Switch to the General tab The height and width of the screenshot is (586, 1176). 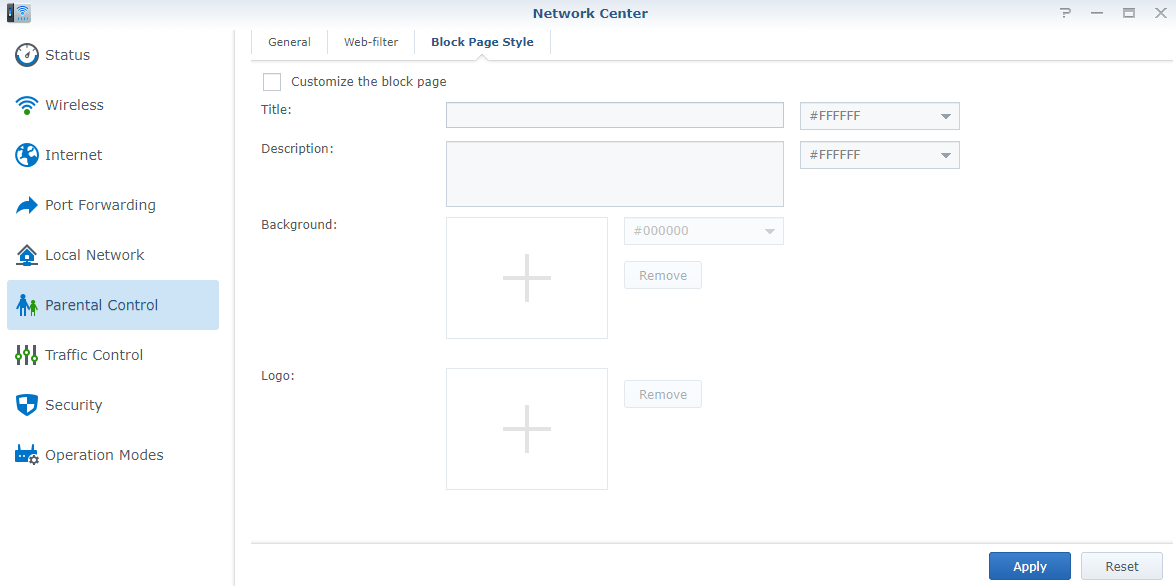pos(289,42)
